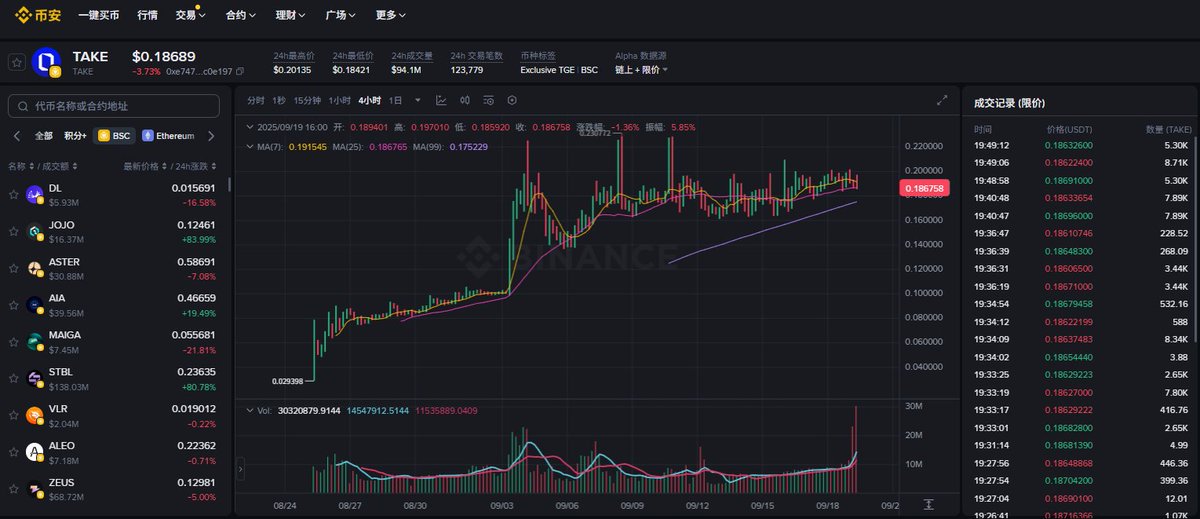The image size is (1200, 519).
Task: Select the 4小时 chart interval
Action: pyautogui.click(x=370, y=100)
